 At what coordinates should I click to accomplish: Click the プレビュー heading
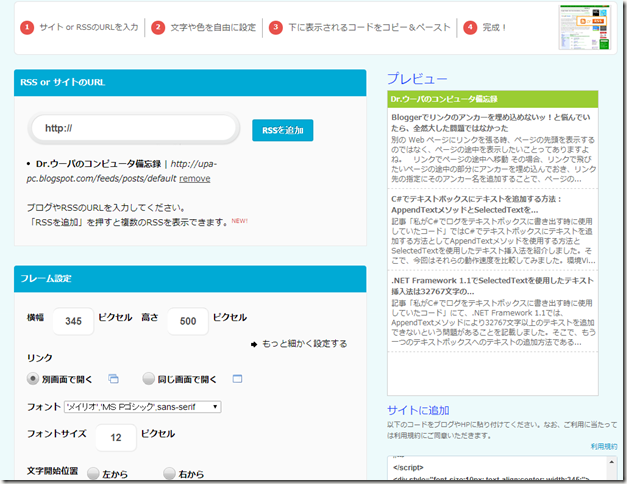tap(417, 78)
